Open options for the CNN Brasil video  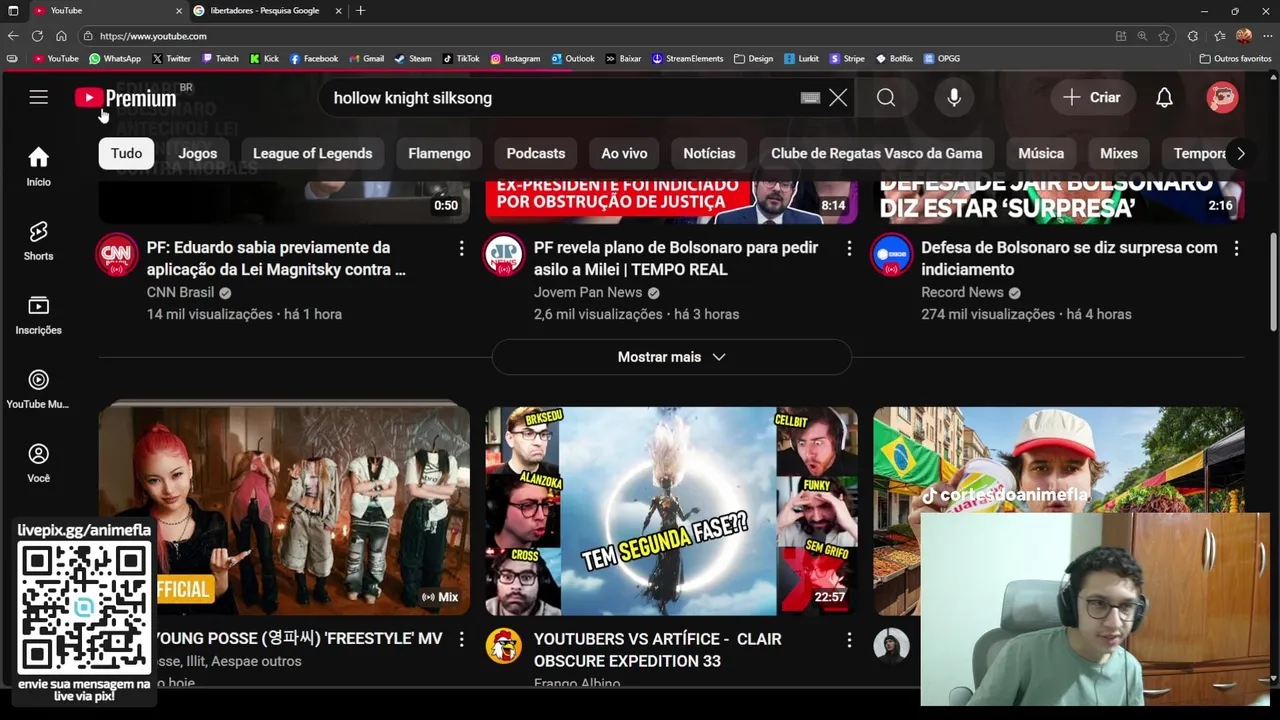point(461,248)
